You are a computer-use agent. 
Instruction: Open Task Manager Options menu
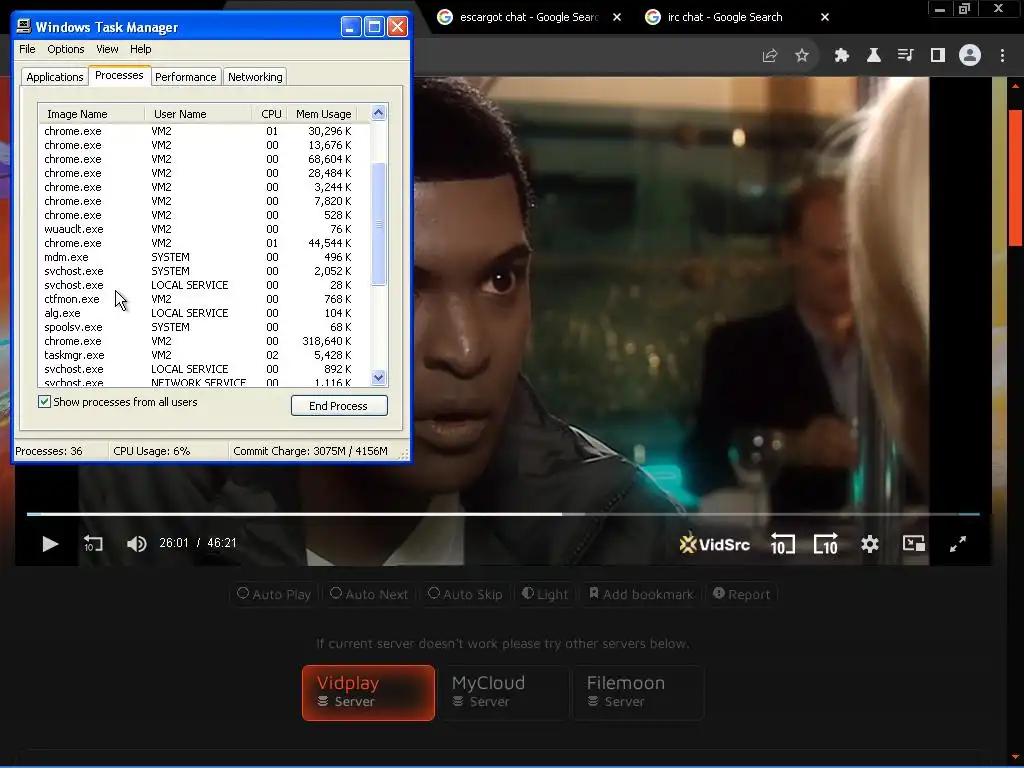65,49
